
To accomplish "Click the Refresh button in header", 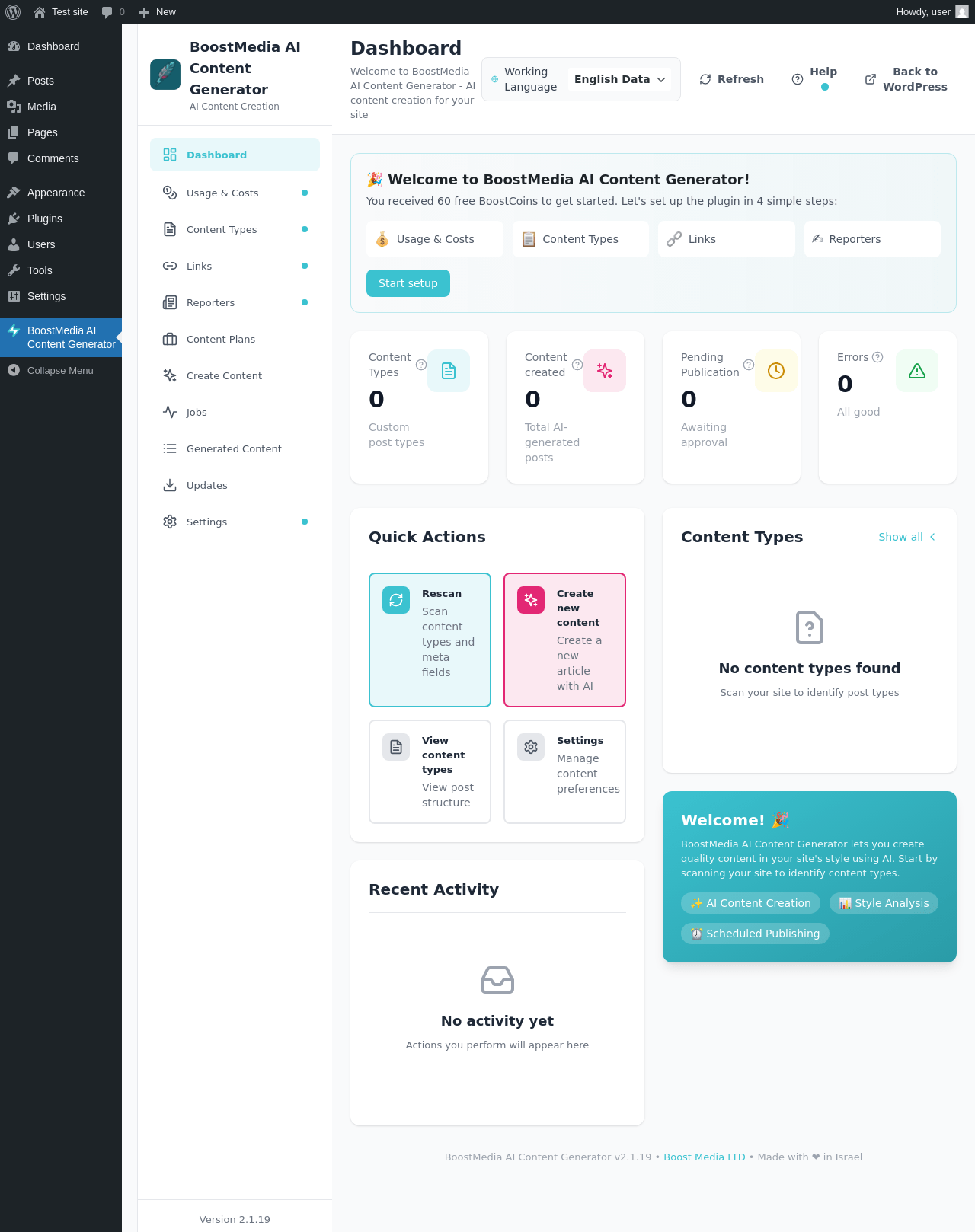I will (x=731, y=79).
